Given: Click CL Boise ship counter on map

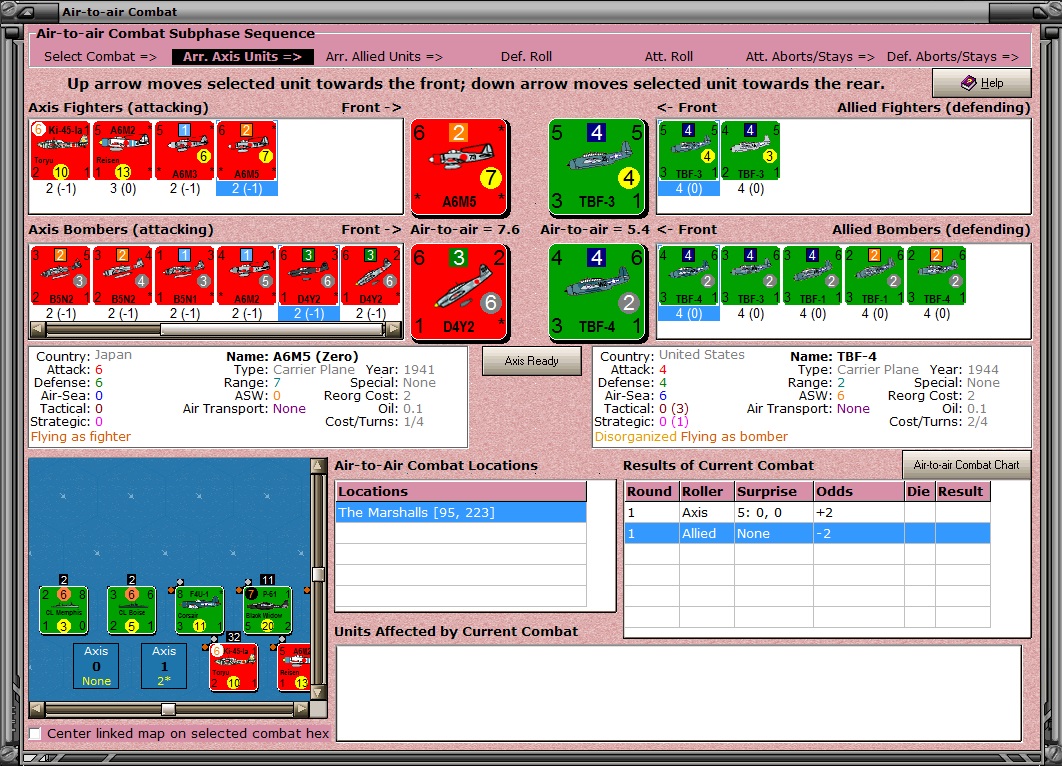Looking at the screenshot, I should pos(131,610).
